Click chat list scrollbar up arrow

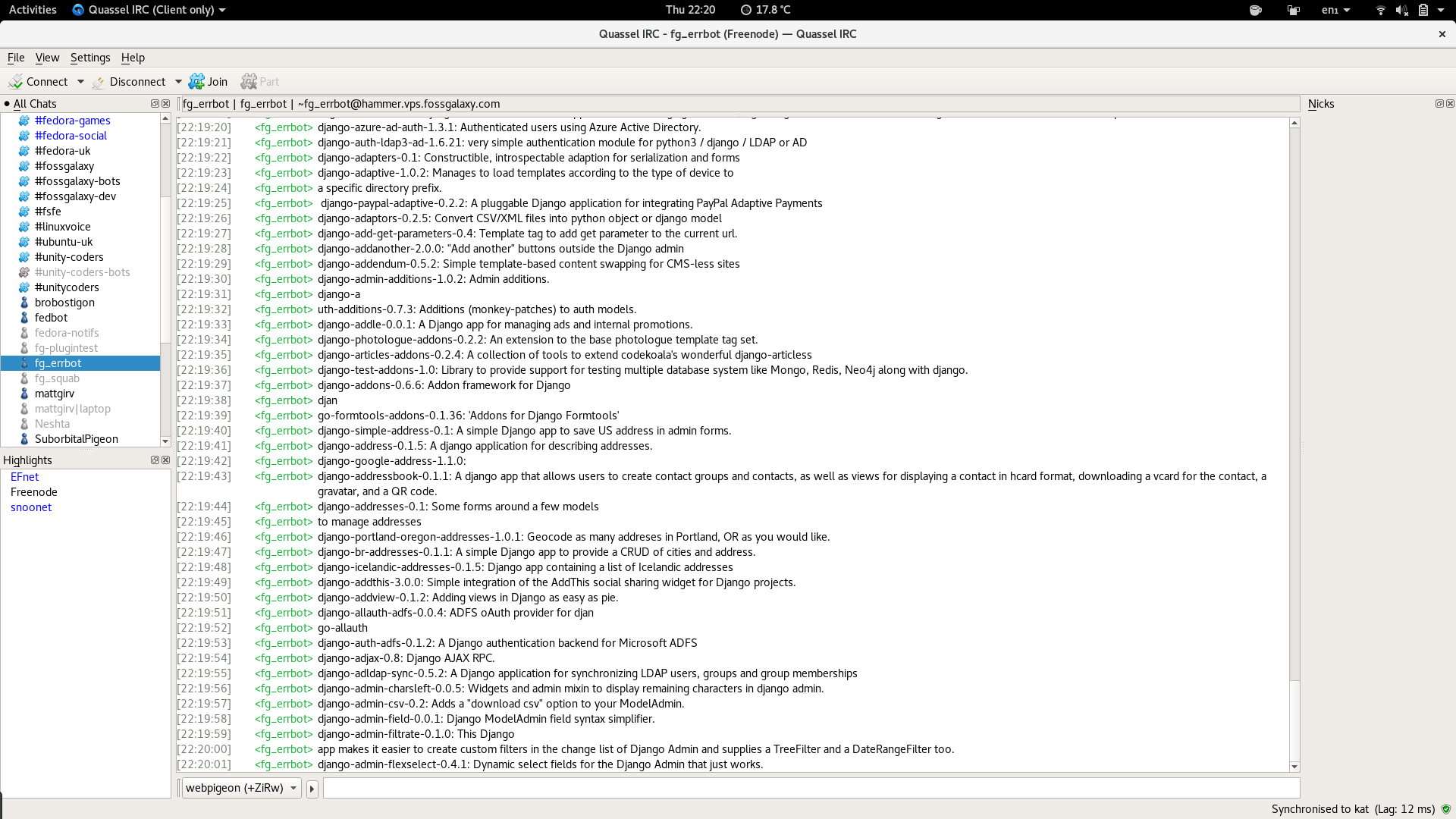(x=165, y=119)
